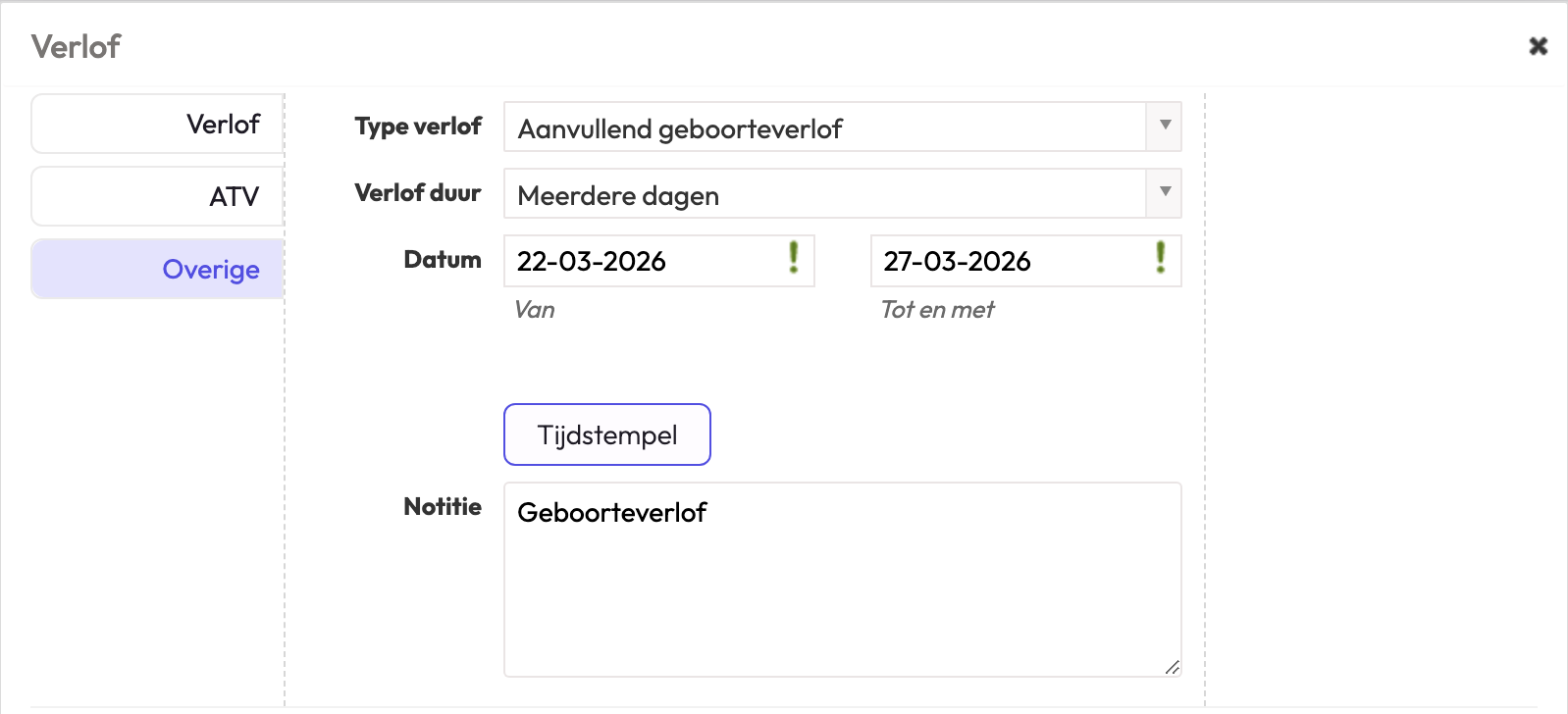Image resolution: width=1568 pixels, height=714 pixels.
Task: Click the Aanvullend geboorteverlof selection box
Action: point(824,127)
